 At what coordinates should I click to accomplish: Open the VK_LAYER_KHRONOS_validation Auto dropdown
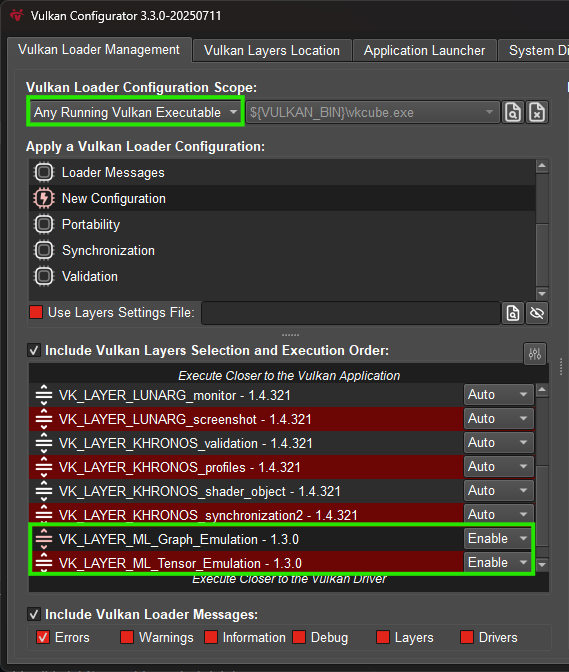(498, 442)
